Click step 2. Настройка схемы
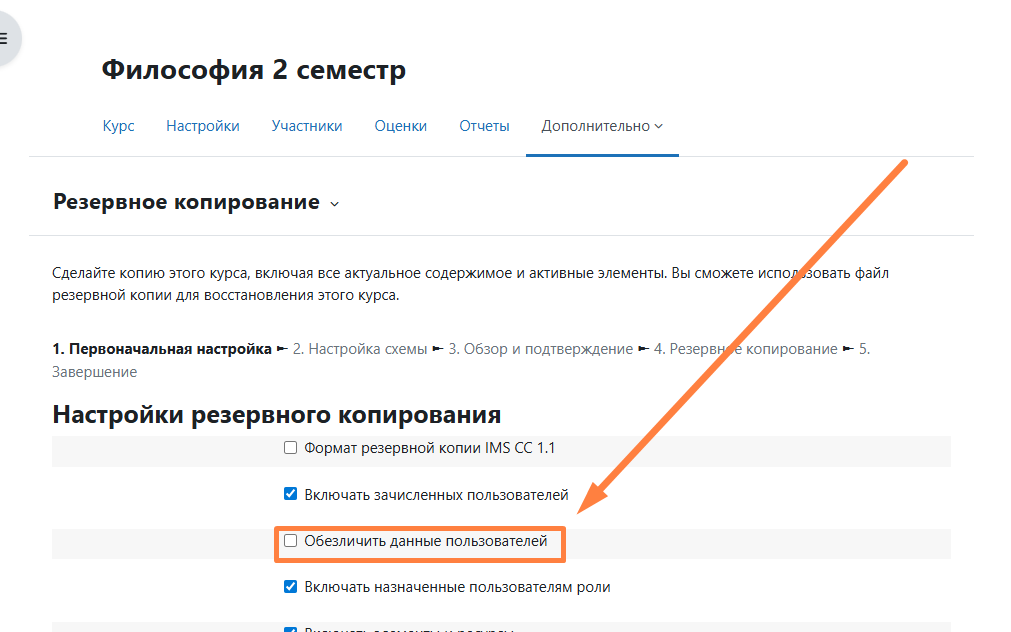 [360, 349]
